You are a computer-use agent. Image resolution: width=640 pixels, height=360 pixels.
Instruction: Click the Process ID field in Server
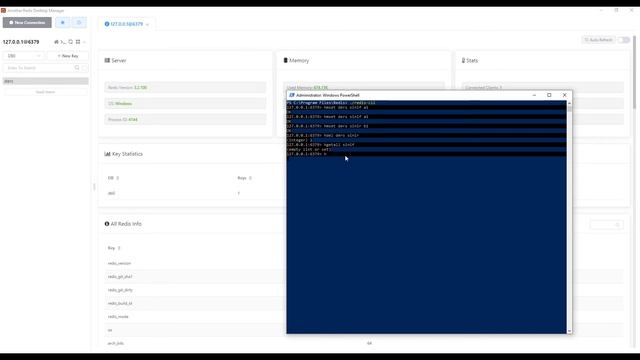click(185, 120)
